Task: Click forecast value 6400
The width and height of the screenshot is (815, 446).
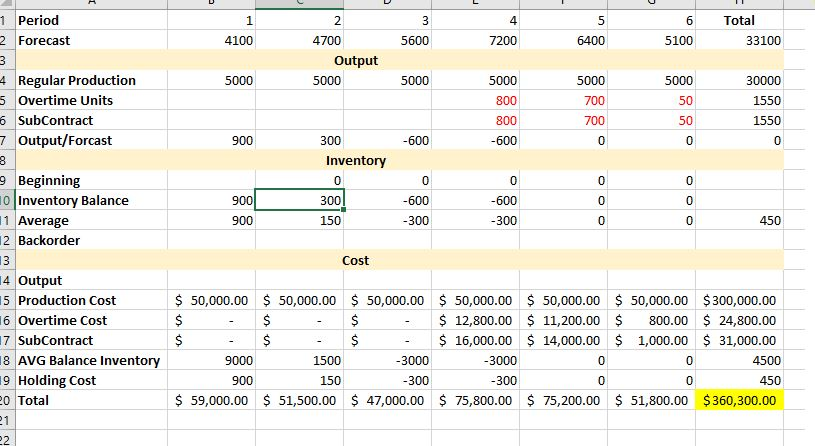Action: click(x=563, y=41)
